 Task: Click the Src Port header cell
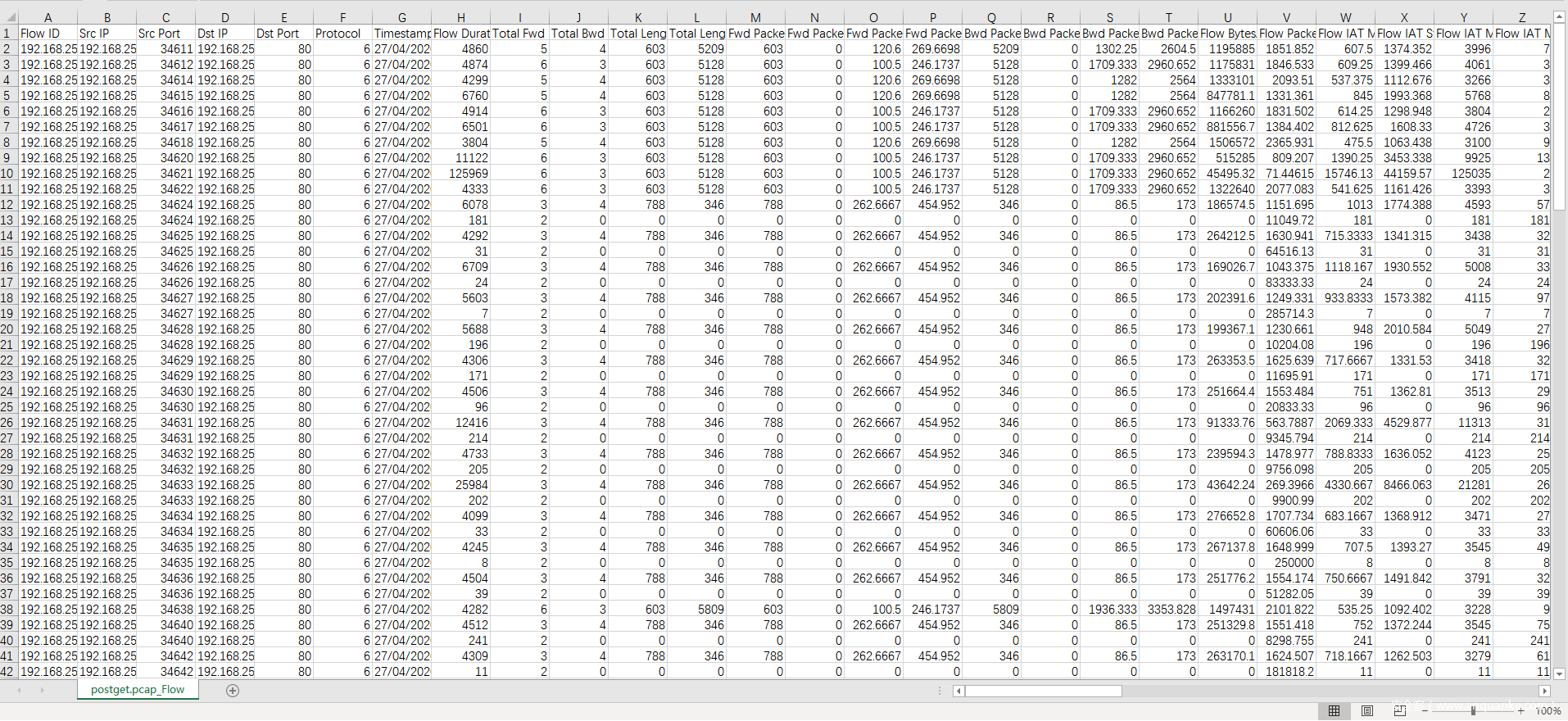click(x=165, y=34)
